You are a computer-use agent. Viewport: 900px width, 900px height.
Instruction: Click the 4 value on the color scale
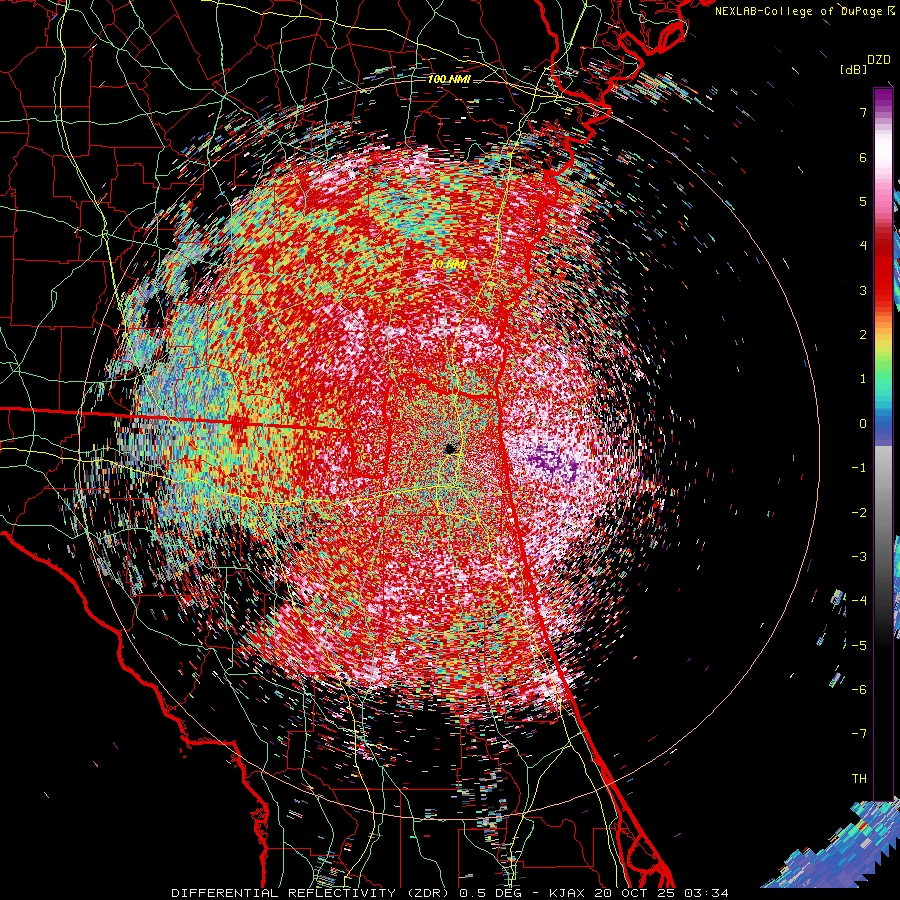coord(863,246)
